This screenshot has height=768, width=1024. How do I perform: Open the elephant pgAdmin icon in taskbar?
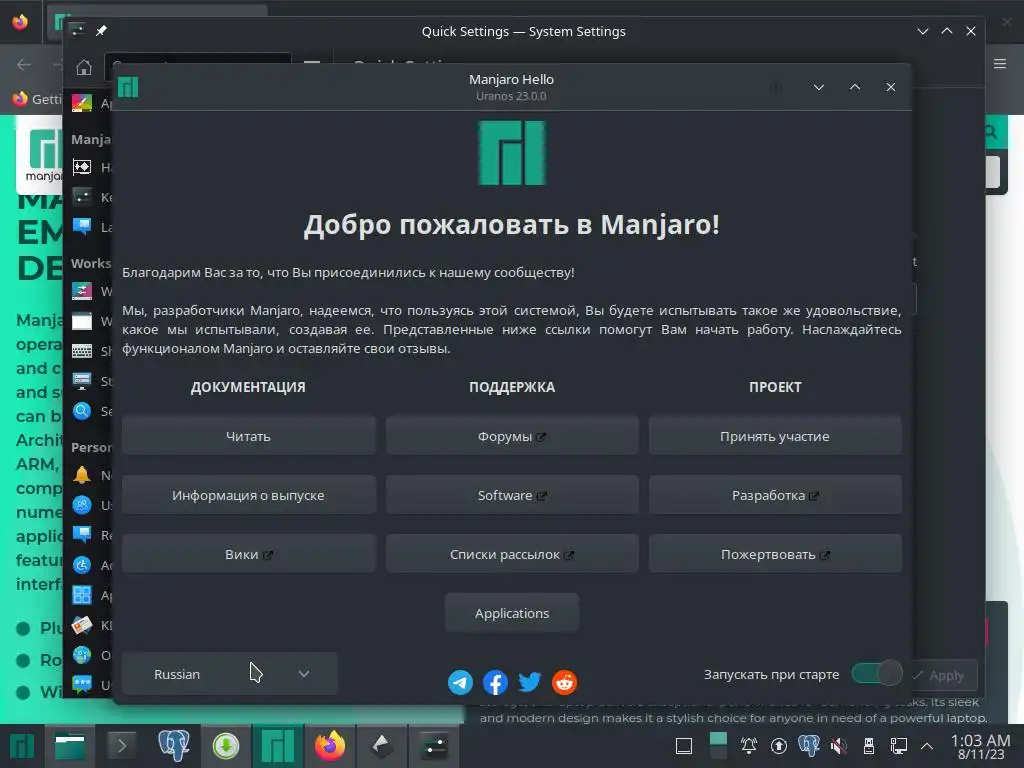pyautogui.click(x=173, y=745)
